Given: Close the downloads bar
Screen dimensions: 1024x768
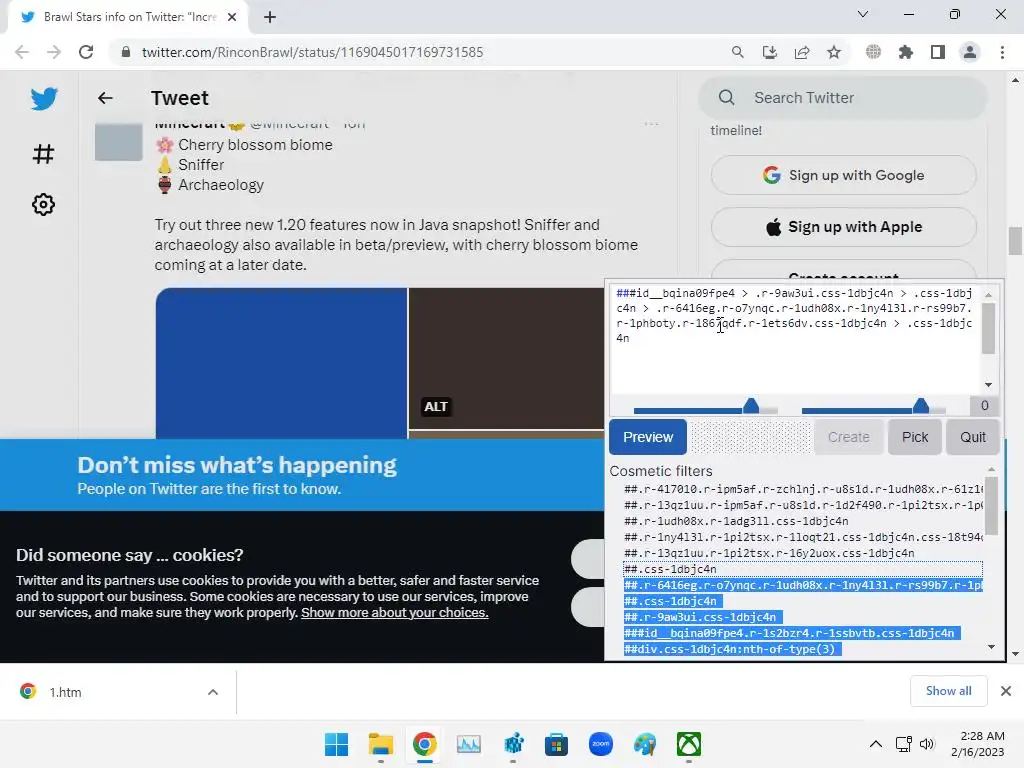Looking at the screenshot, I should pos(1006,691).
